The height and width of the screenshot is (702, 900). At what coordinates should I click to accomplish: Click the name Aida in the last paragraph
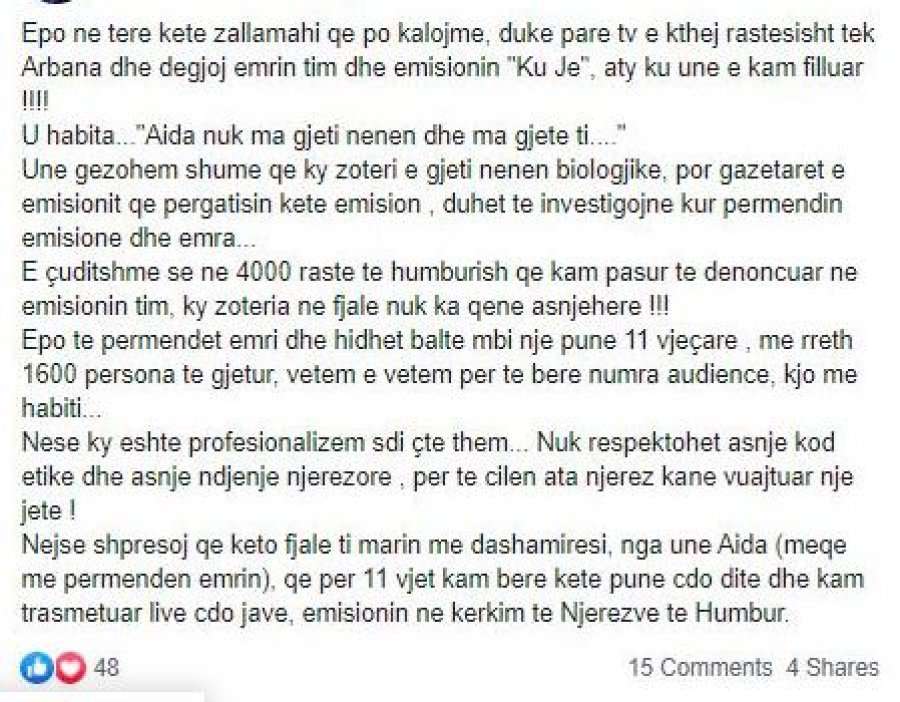(x=743, y=545)
